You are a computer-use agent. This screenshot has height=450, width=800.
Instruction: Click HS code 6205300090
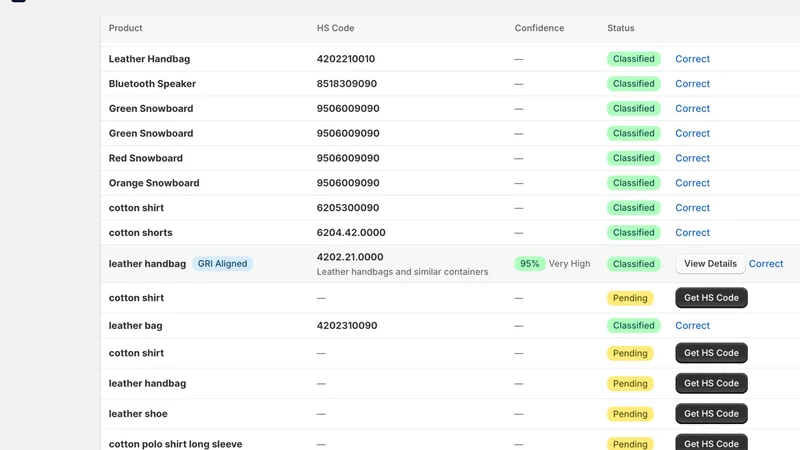348,208
